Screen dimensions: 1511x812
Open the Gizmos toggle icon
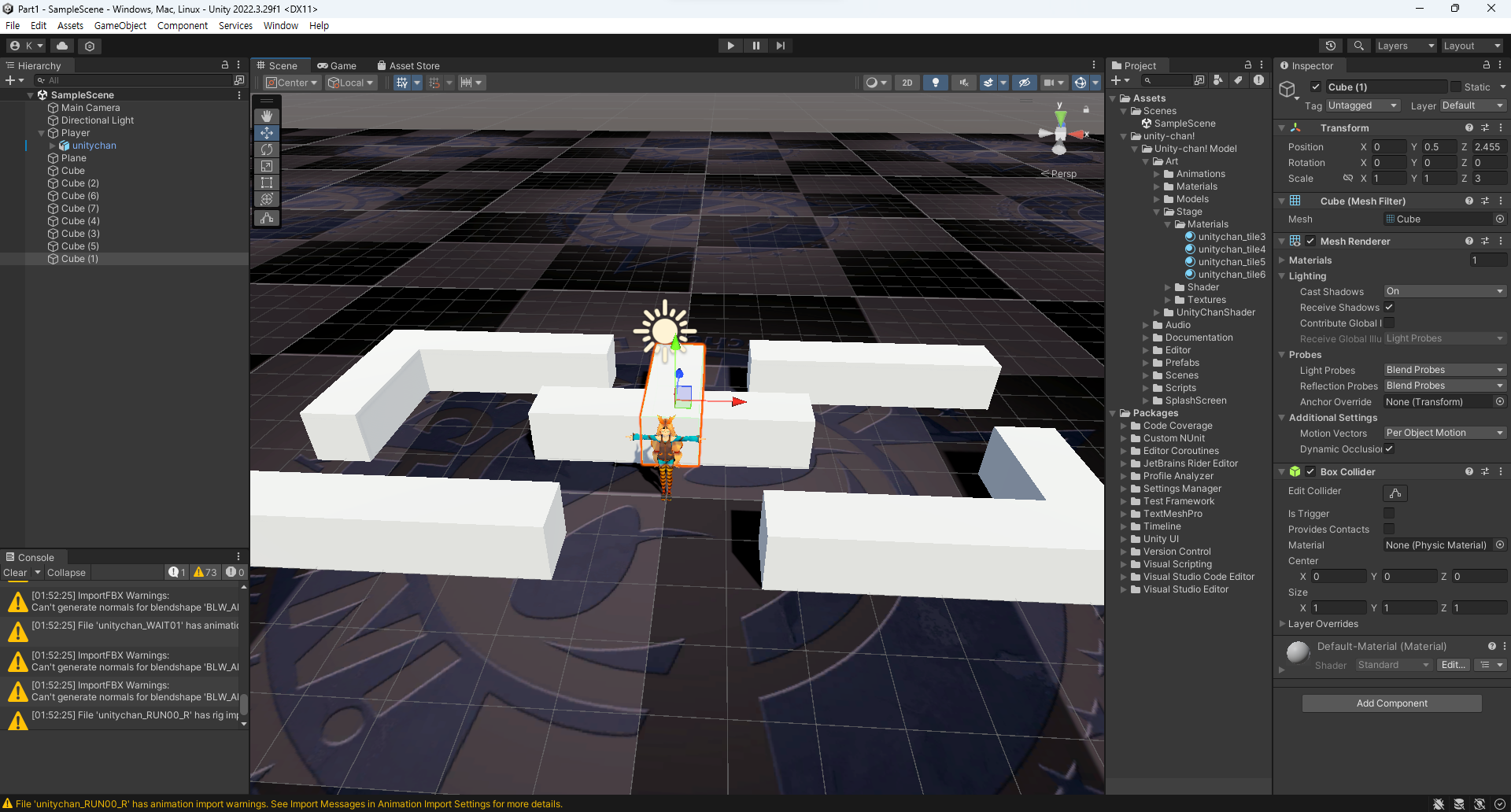pyautogui.click(x=1081, y=83)
